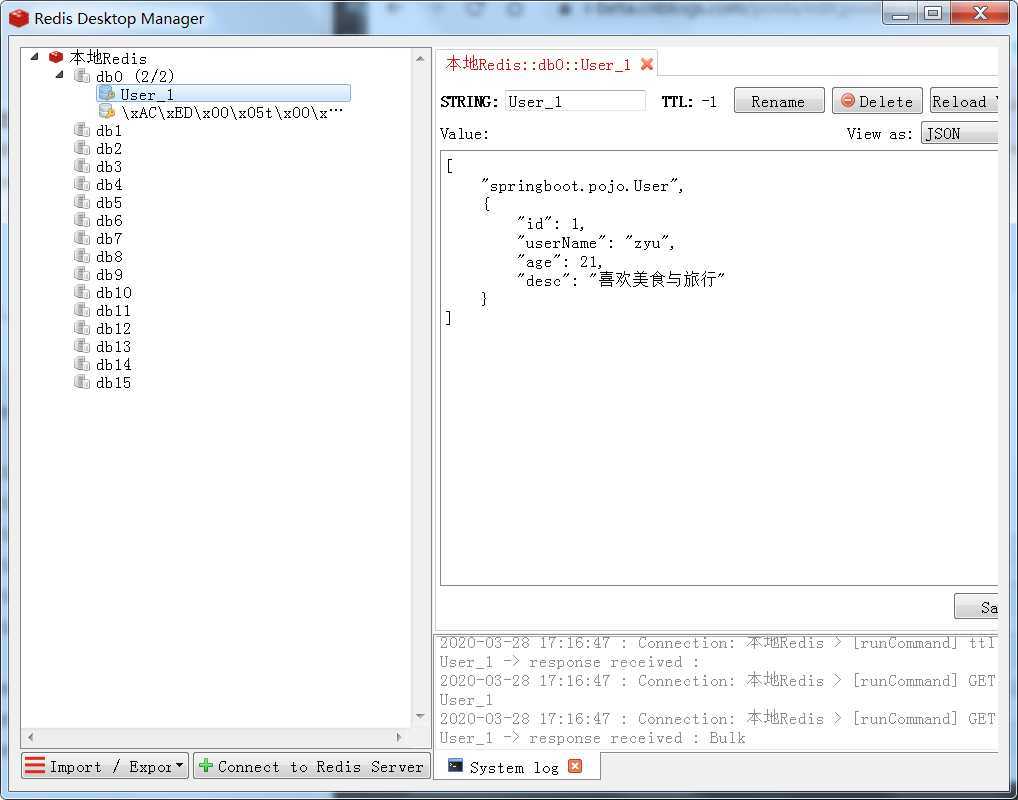Click the tree horizontal scroll right arrow
This screenshot has height=800, width=1018.
pos(398,737)
